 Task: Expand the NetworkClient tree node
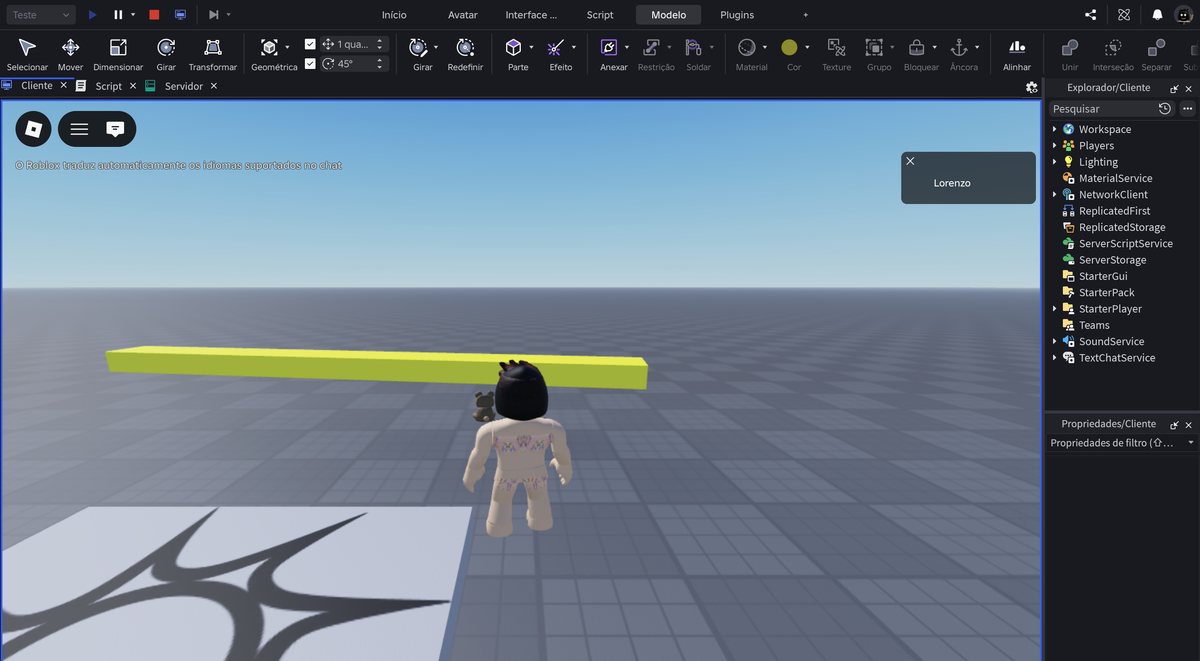[1054, 194]
